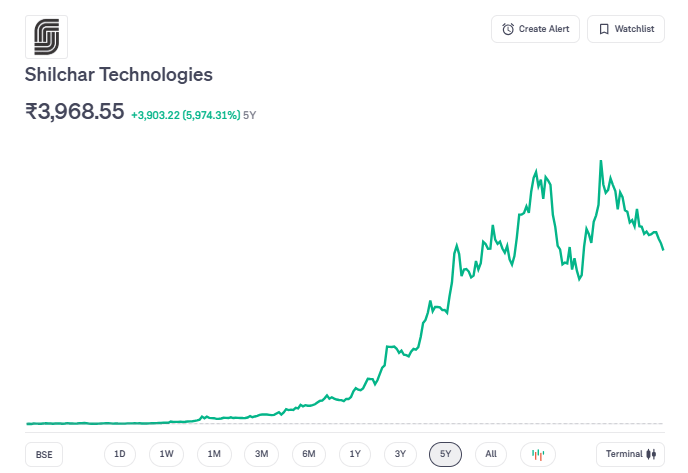Click the bookmark icon in Watchlist
This screenshot has width=688, height=473.
coord(604,29)
